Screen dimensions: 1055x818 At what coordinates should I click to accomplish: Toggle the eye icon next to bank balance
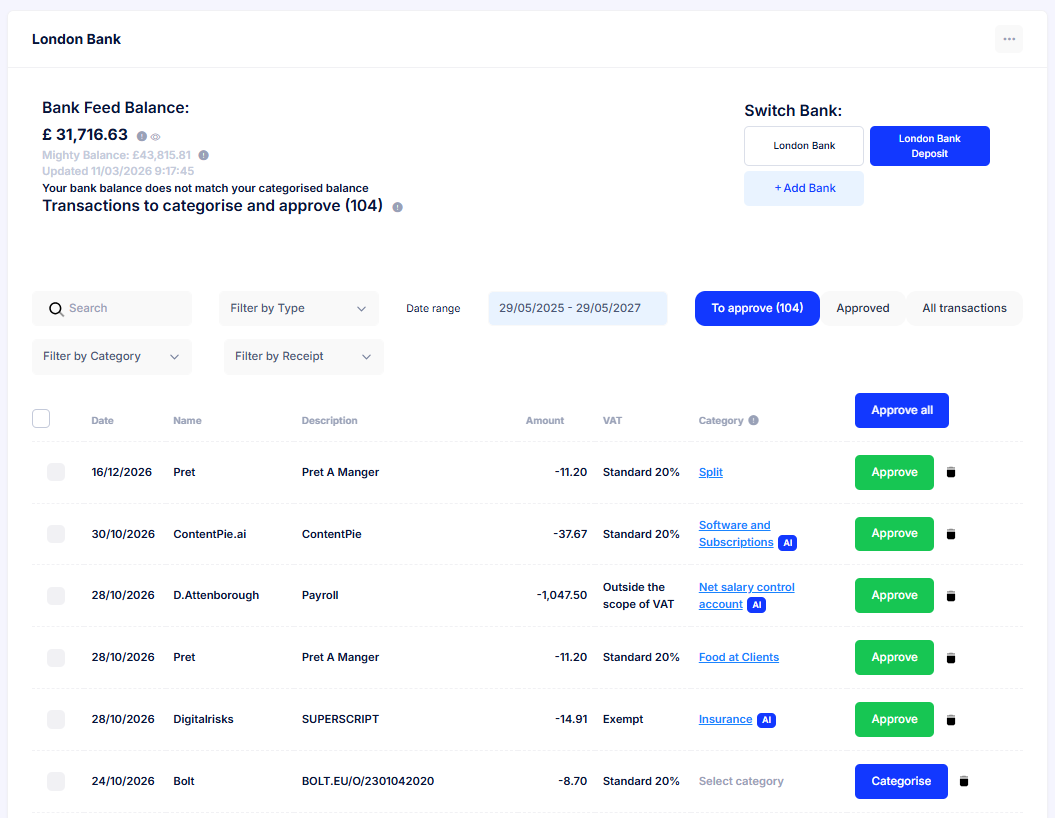[x=155, y=137]
